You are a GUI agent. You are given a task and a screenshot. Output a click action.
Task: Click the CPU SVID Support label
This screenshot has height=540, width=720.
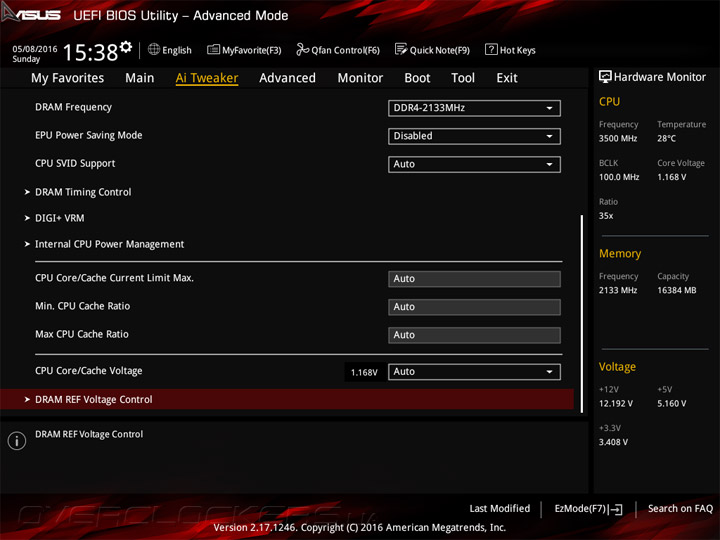click(75, 163)
